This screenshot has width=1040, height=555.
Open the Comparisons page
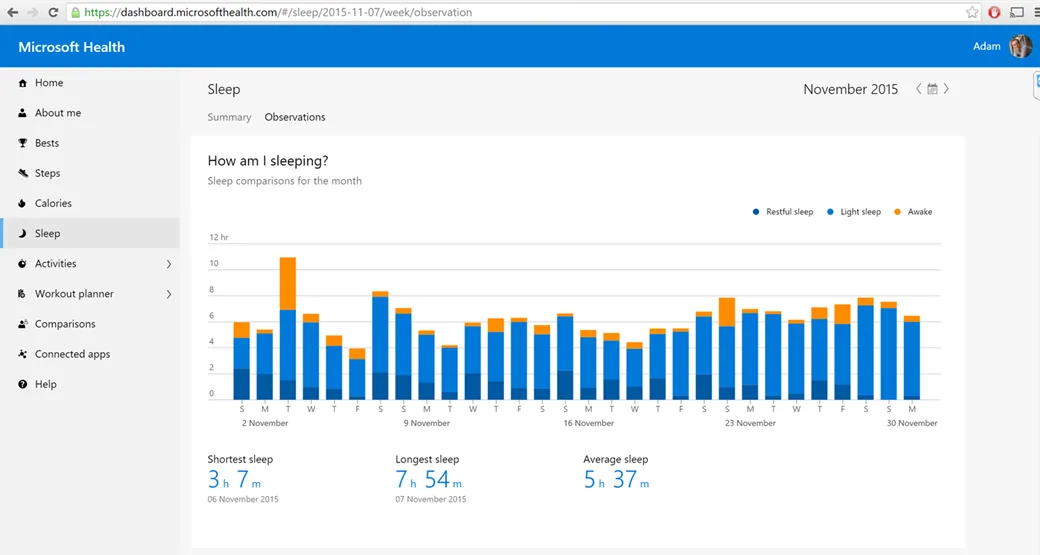(90, 324)
